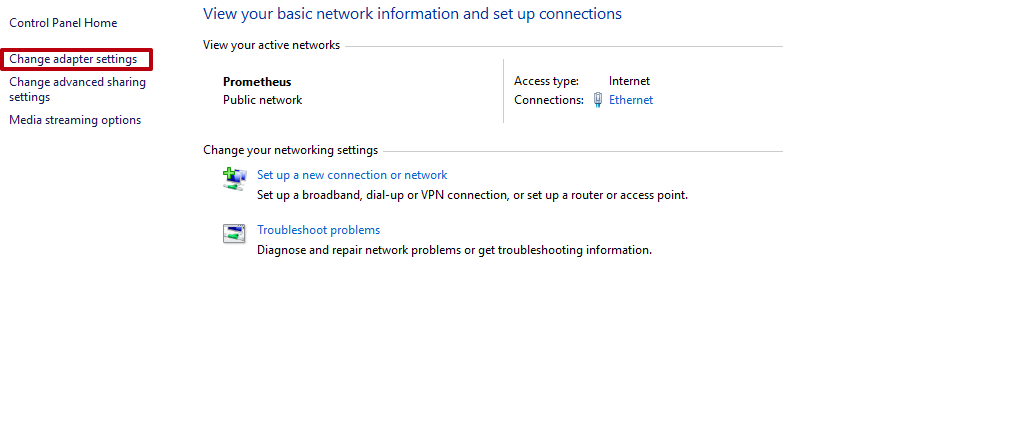The height and width of the screenshot is (447, 1024).
Task: Open Change adapter settings
Action: click(x=73, y=60)
